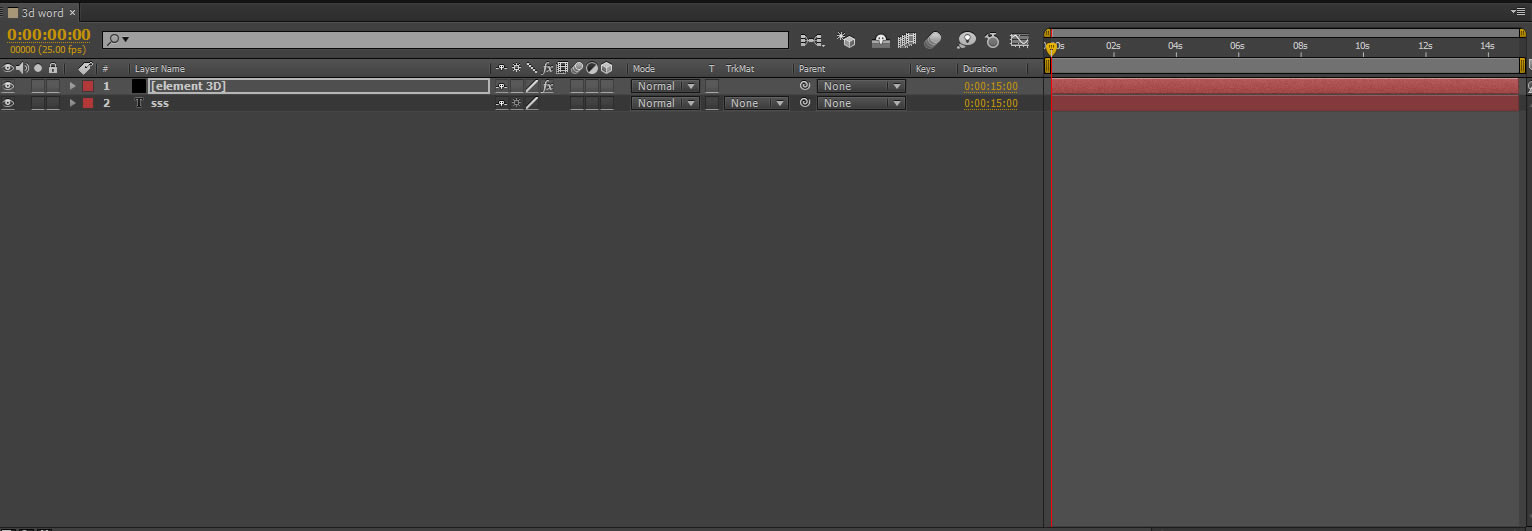The height and width of the screenshot is (531, 1532).
Task: Enable 3D layer switch for element 3D layer
Action: (606, 86)
